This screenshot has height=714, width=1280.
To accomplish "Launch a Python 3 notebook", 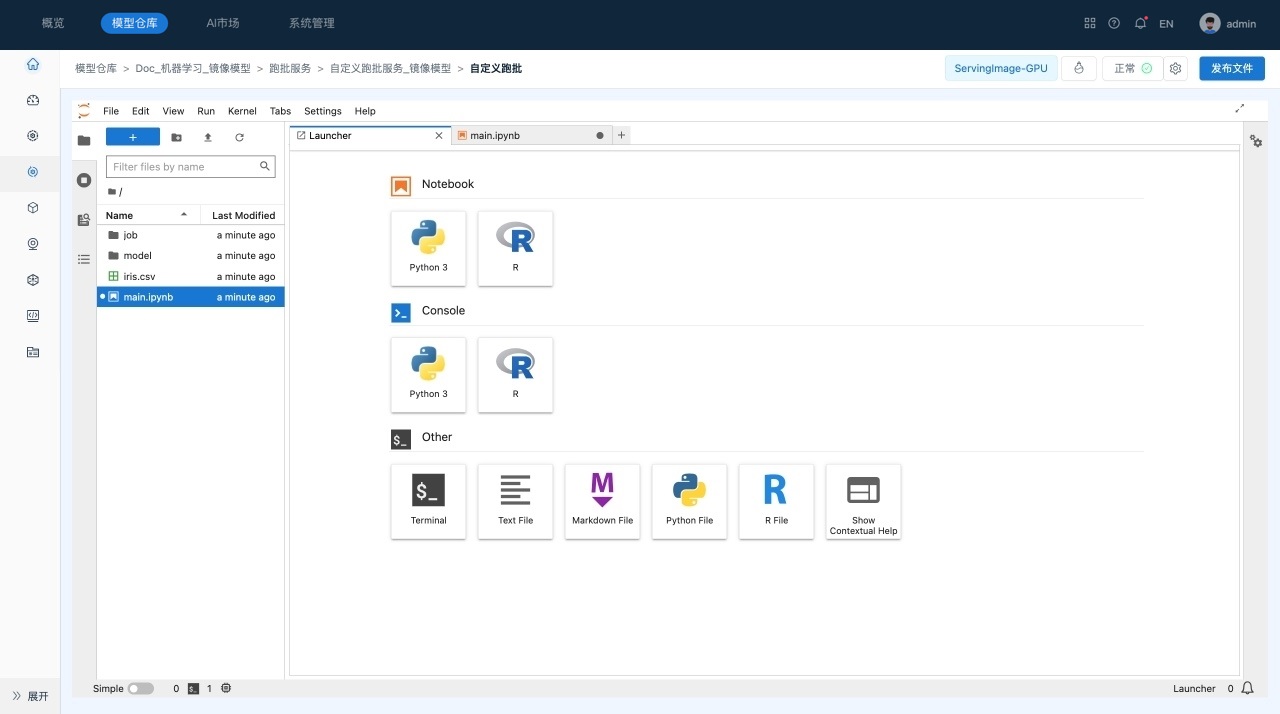I will click(x=428, y=247).
